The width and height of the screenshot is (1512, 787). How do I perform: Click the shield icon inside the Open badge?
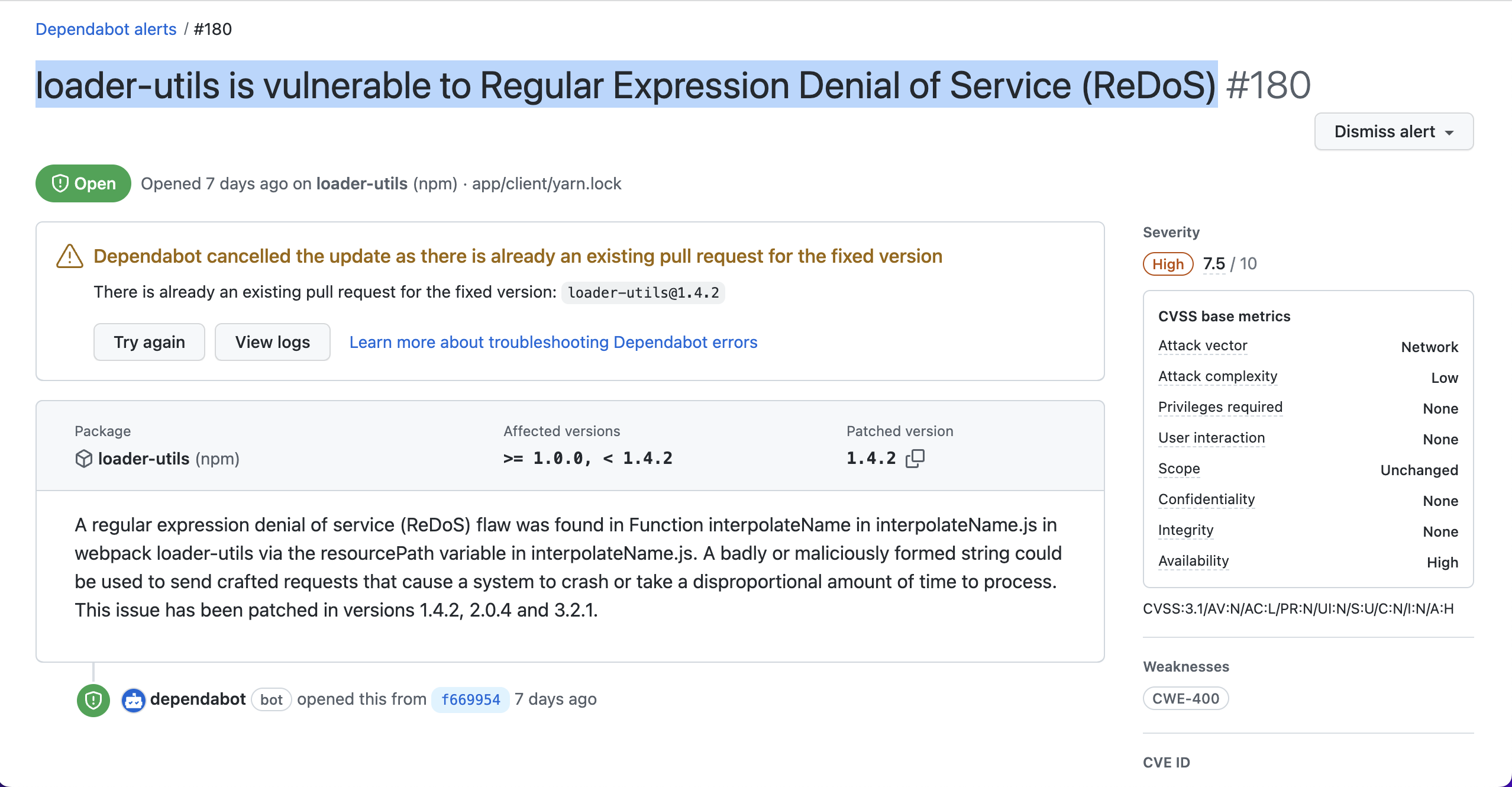click(x=61, y=183)
